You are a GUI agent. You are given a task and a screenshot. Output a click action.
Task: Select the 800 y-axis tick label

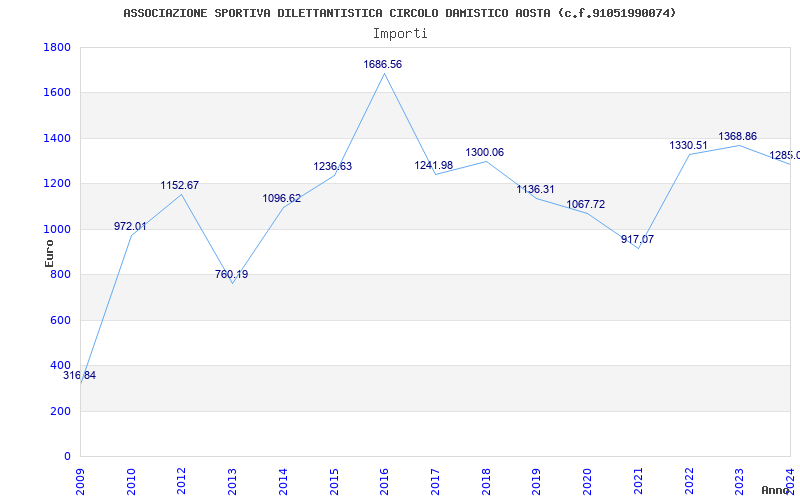point(61,274)
